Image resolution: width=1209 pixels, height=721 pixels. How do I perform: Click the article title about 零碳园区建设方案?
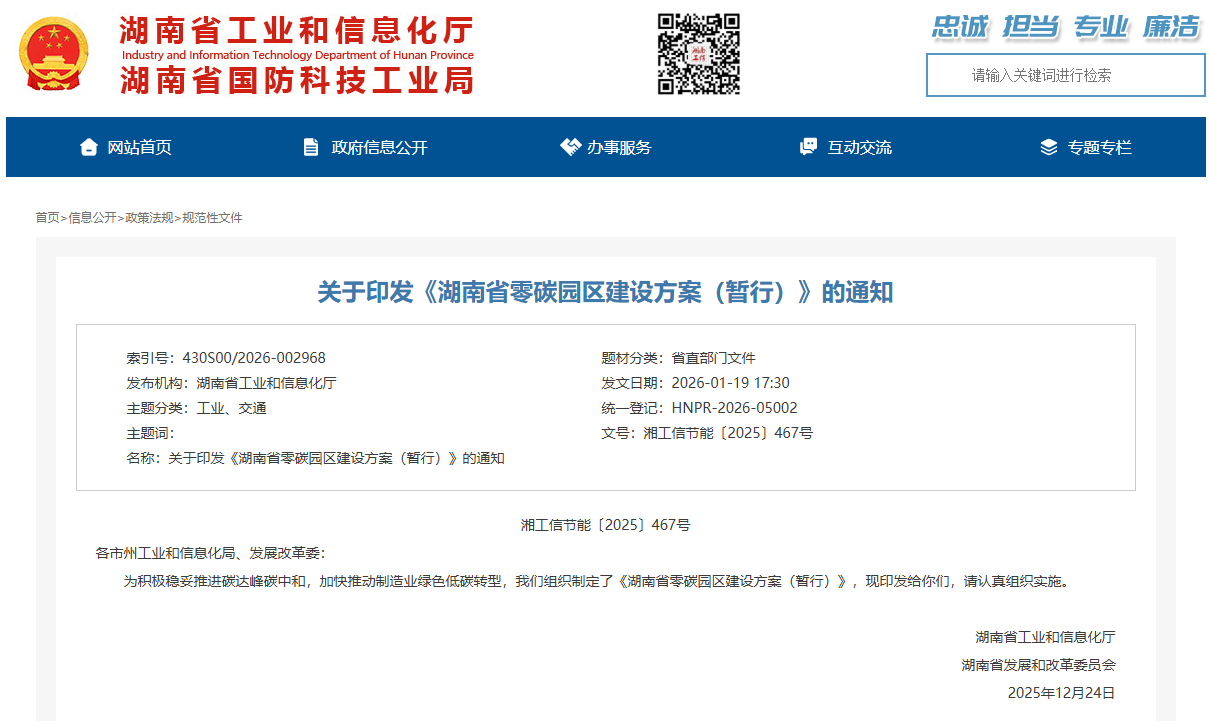605,292
